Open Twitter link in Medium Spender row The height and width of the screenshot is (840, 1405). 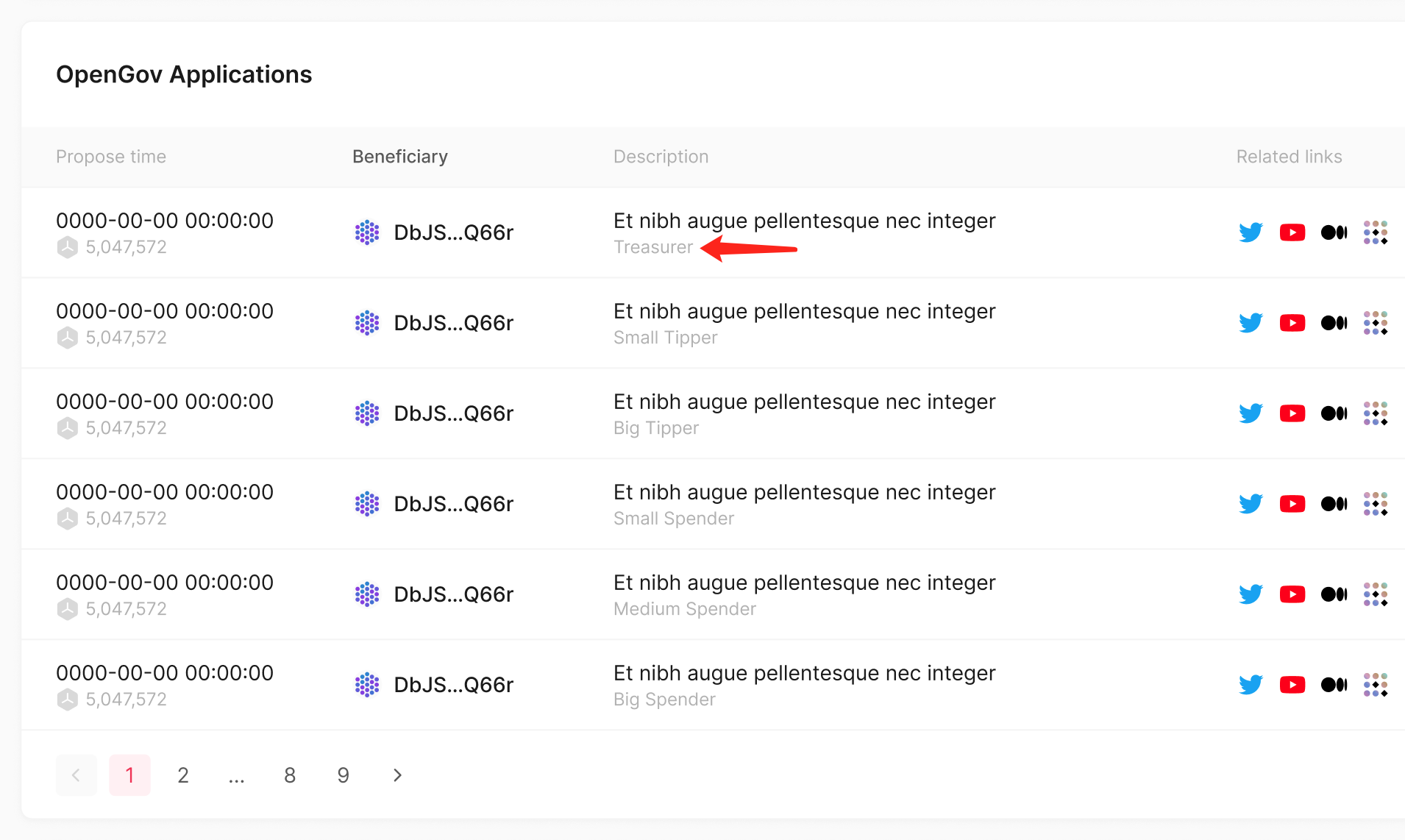tap(1251, 594)
